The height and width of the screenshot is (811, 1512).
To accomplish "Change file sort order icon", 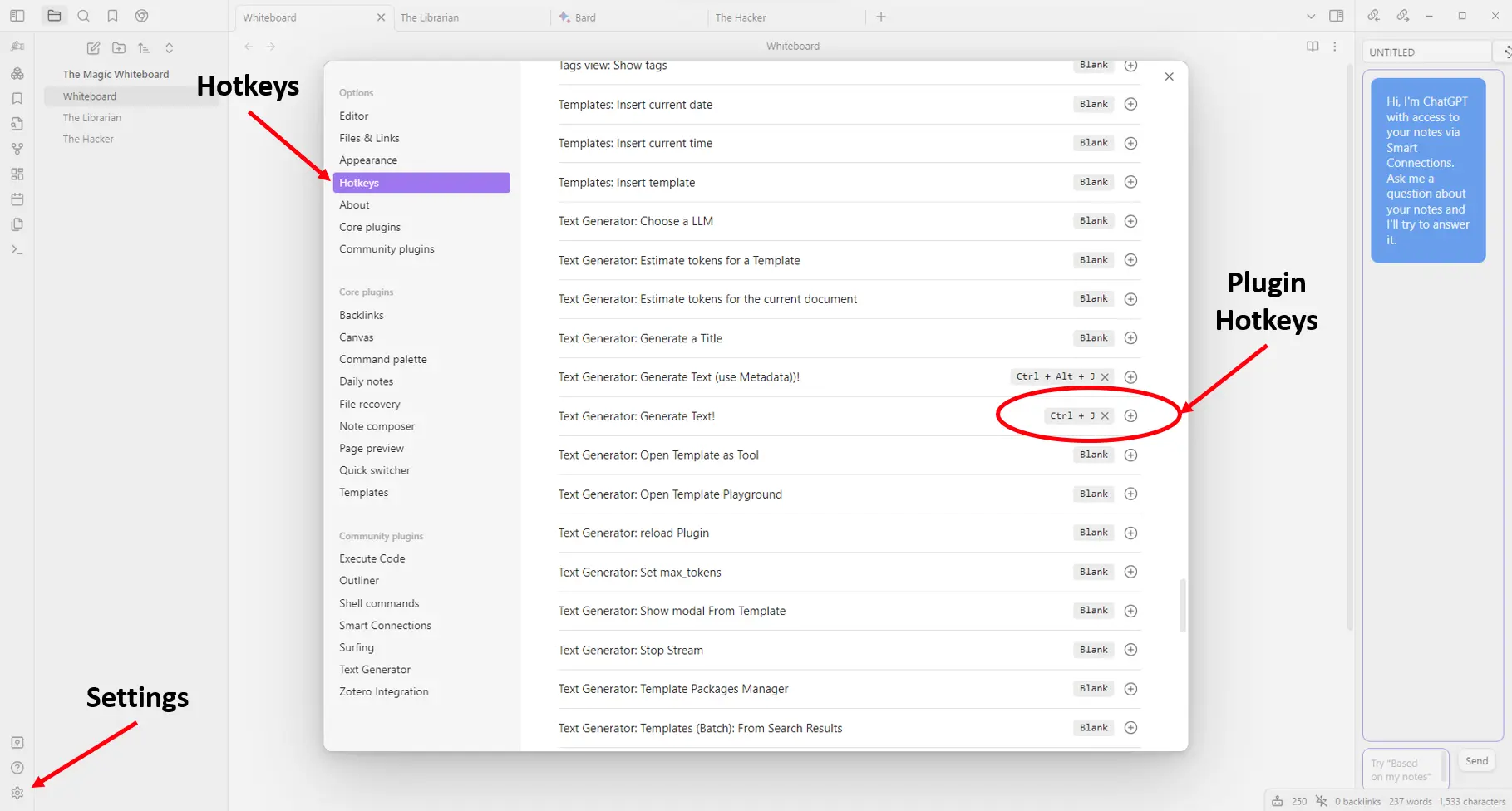I will 144,48.
